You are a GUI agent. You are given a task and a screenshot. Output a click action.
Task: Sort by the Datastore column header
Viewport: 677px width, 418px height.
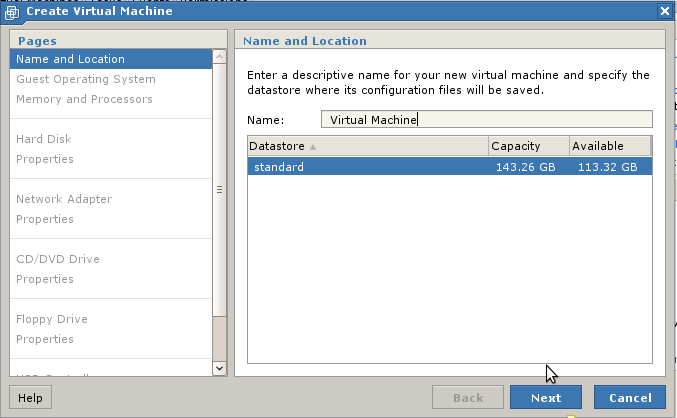click(366, 146)
